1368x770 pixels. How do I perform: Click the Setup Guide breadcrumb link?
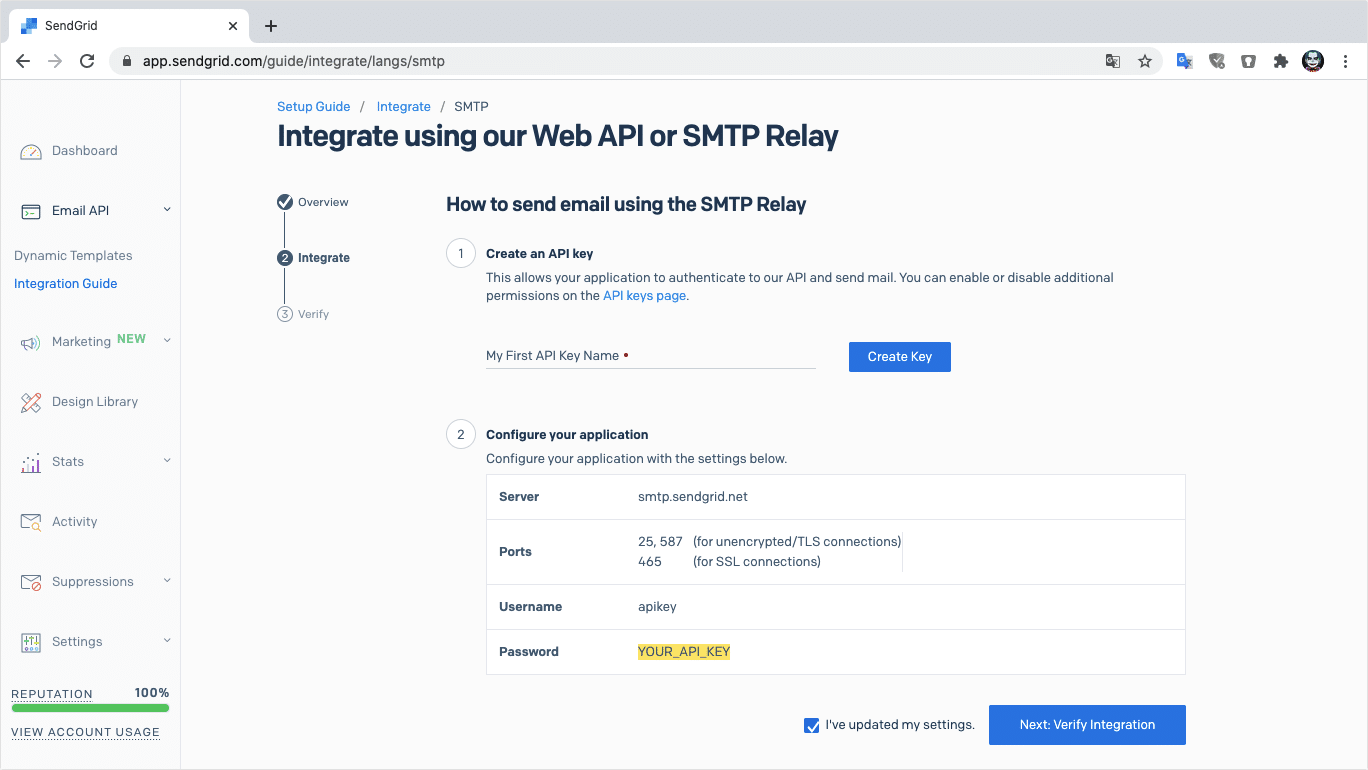pos(314,107)
